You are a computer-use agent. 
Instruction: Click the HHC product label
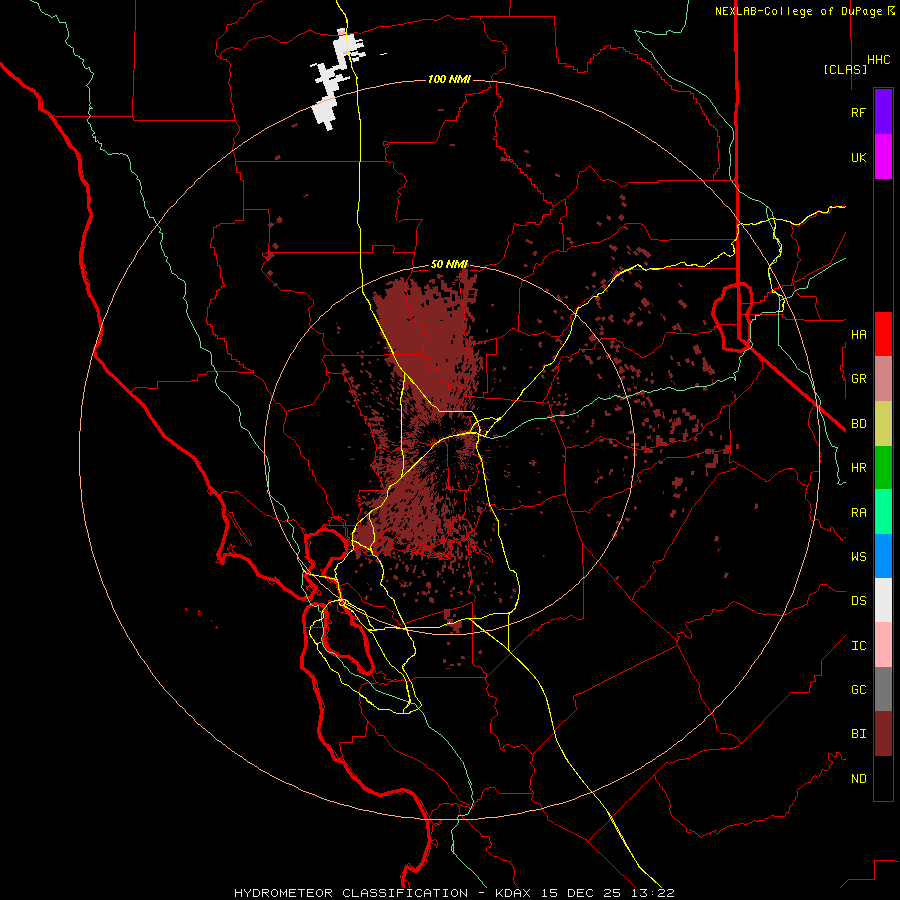click(x=878, y=60)
